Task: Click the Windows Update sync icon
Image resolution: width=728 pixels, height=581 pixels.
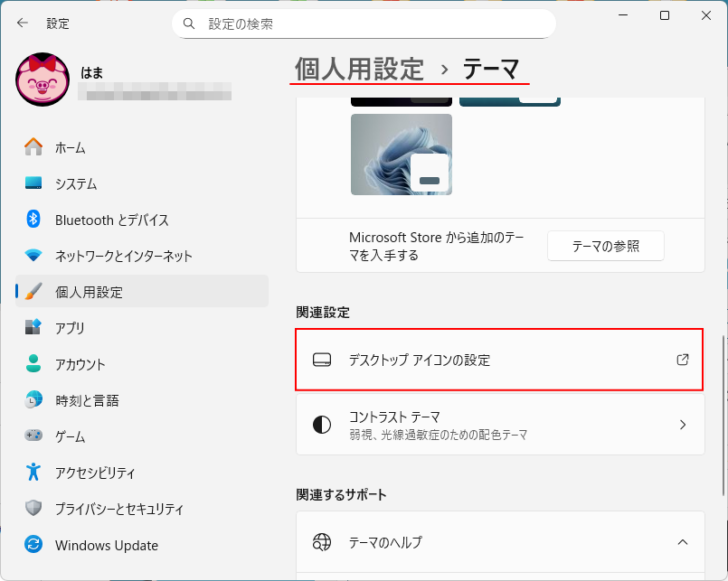Action: (33, 544)
